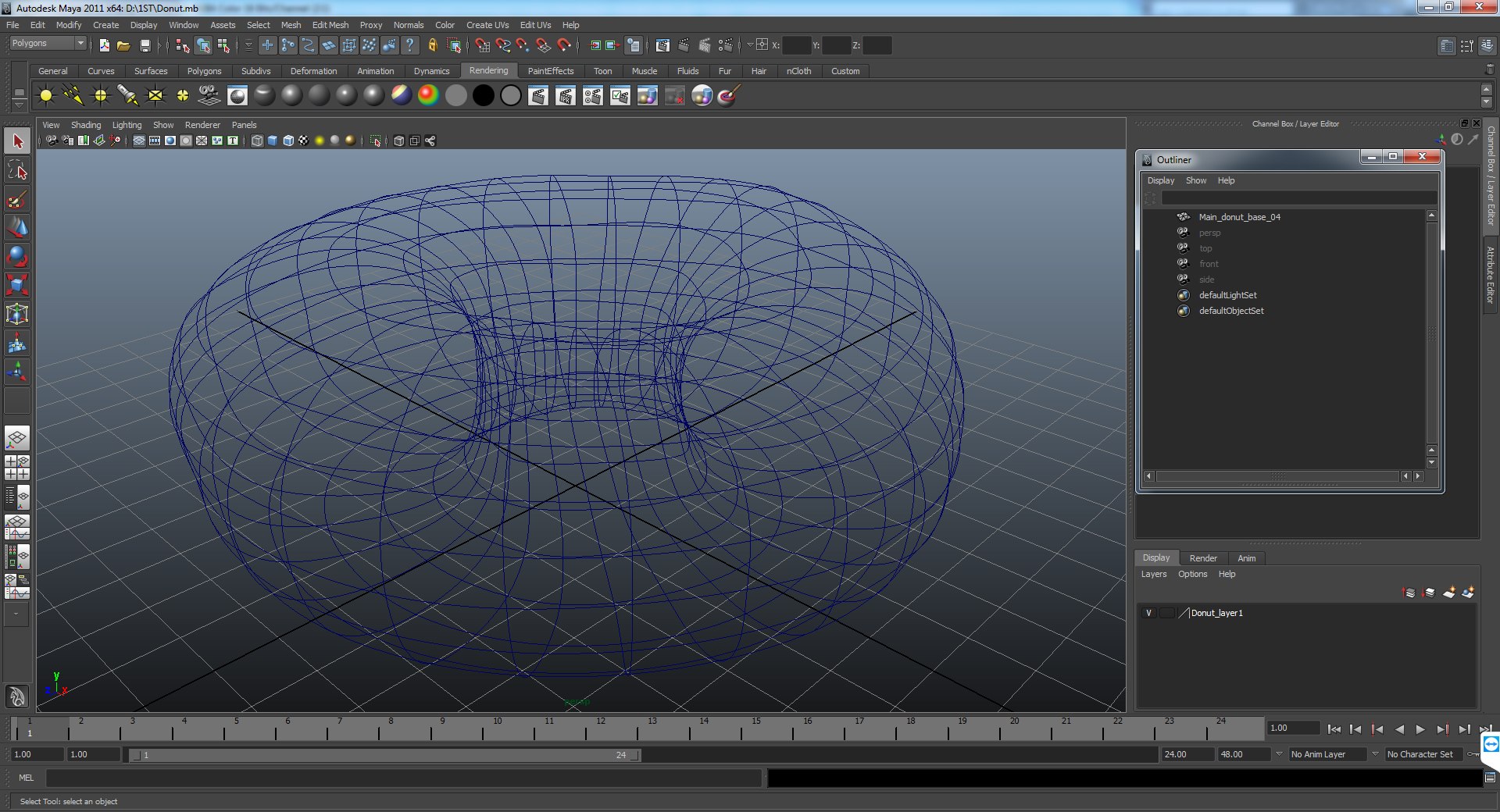Create a point light from shelf
Image resolution: width=1500 pixels, height=812 pixels.
coord(101,96)
